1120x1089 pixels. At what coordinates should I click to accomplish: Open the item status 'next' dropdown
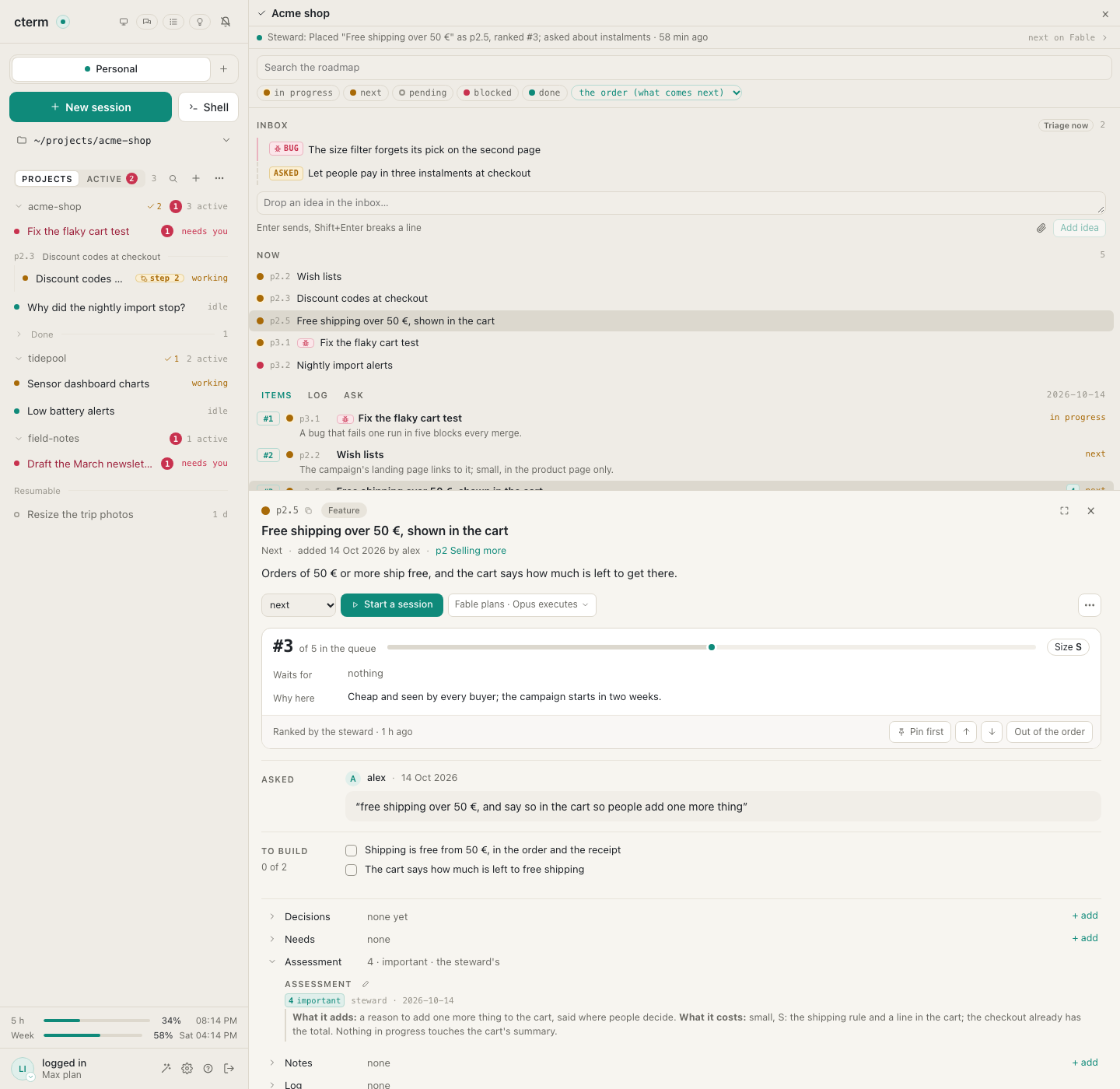(299, 605)
